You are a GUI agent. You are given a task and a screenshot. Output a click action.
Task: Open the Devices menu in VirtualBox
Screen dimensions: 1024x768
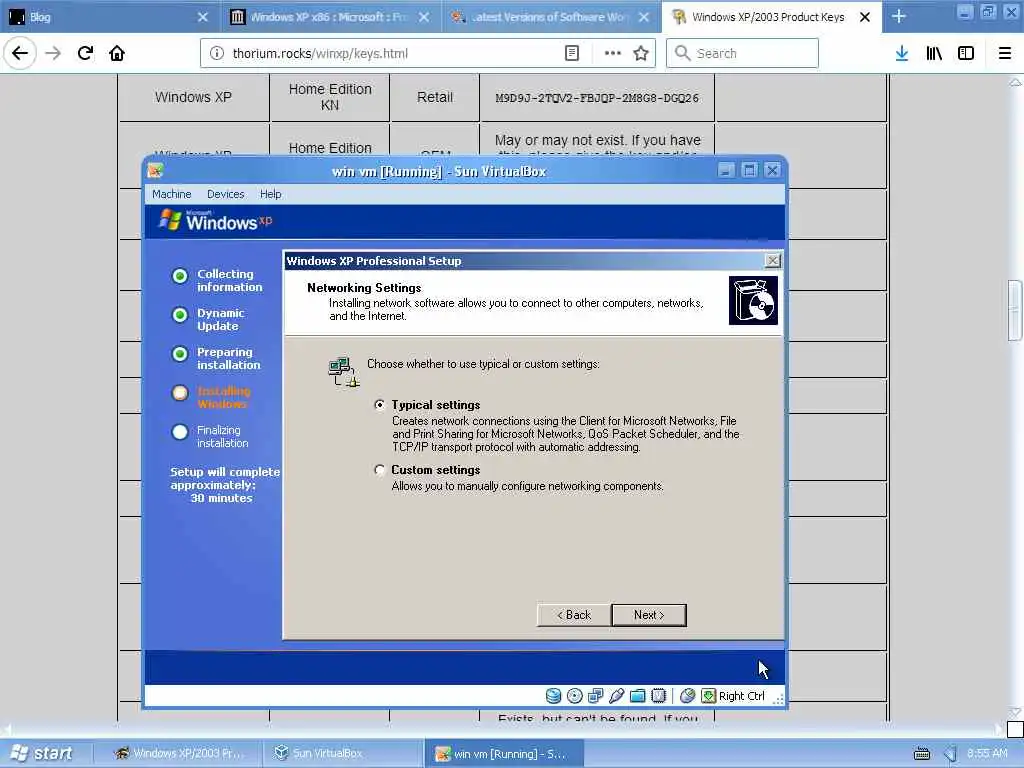click(225, 194)
